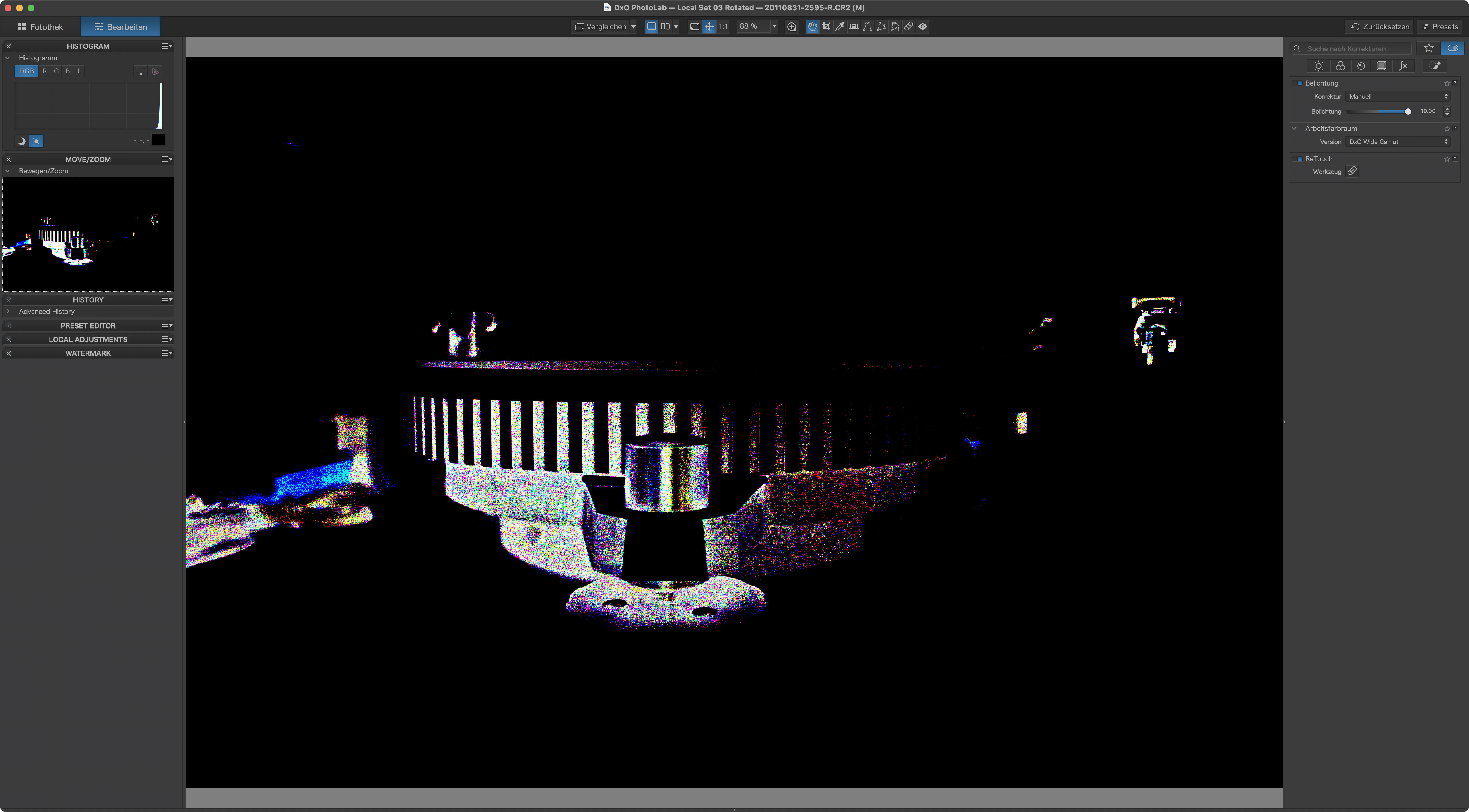This screenshot has width=1469, height=812.
Task: Open the Color corrections circles icon
Action: [1340, 66]
